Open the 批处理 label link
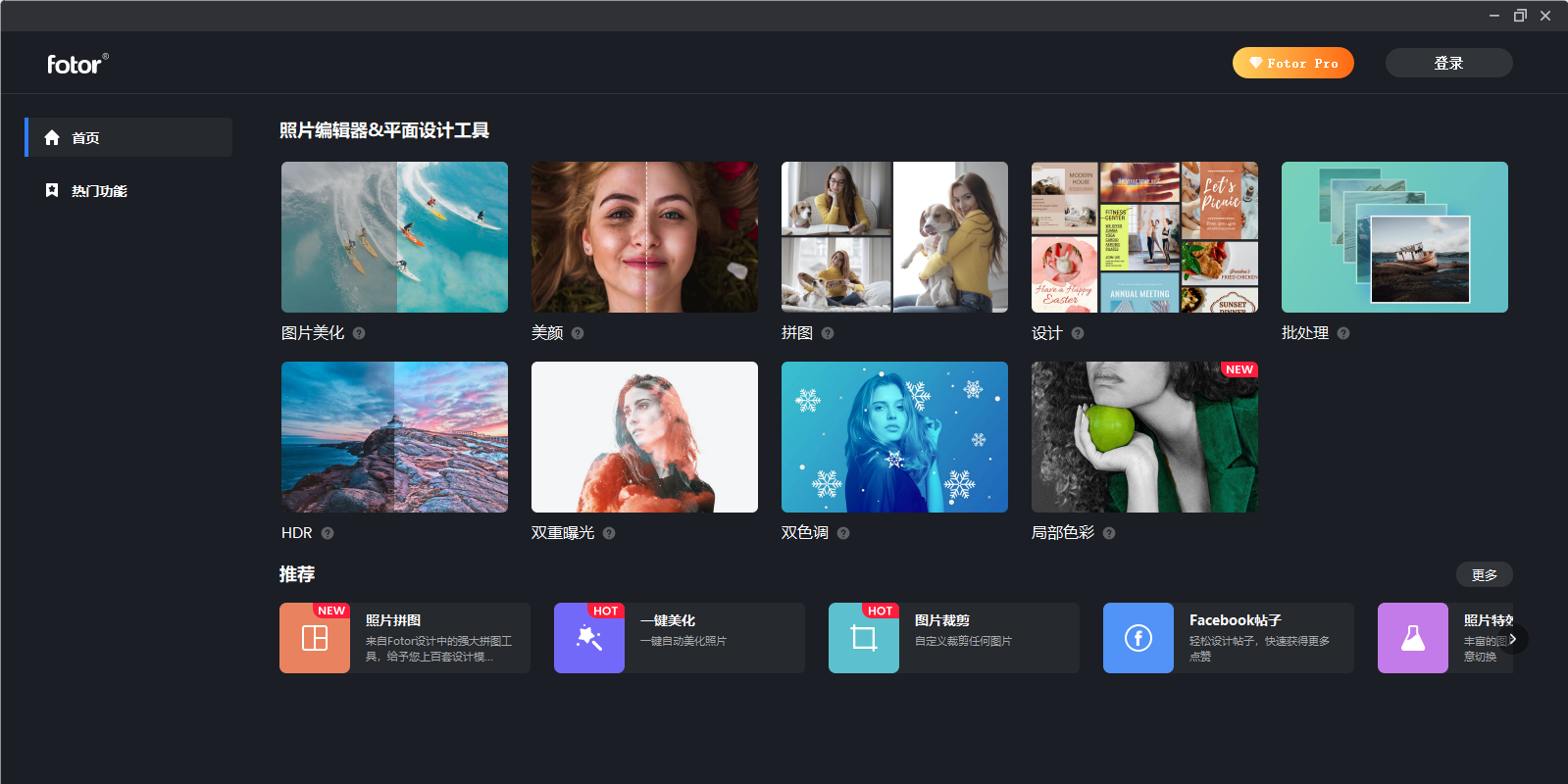Image resolution: width=1568 pixels, height=784 pixels. [x=1305, y=333]
